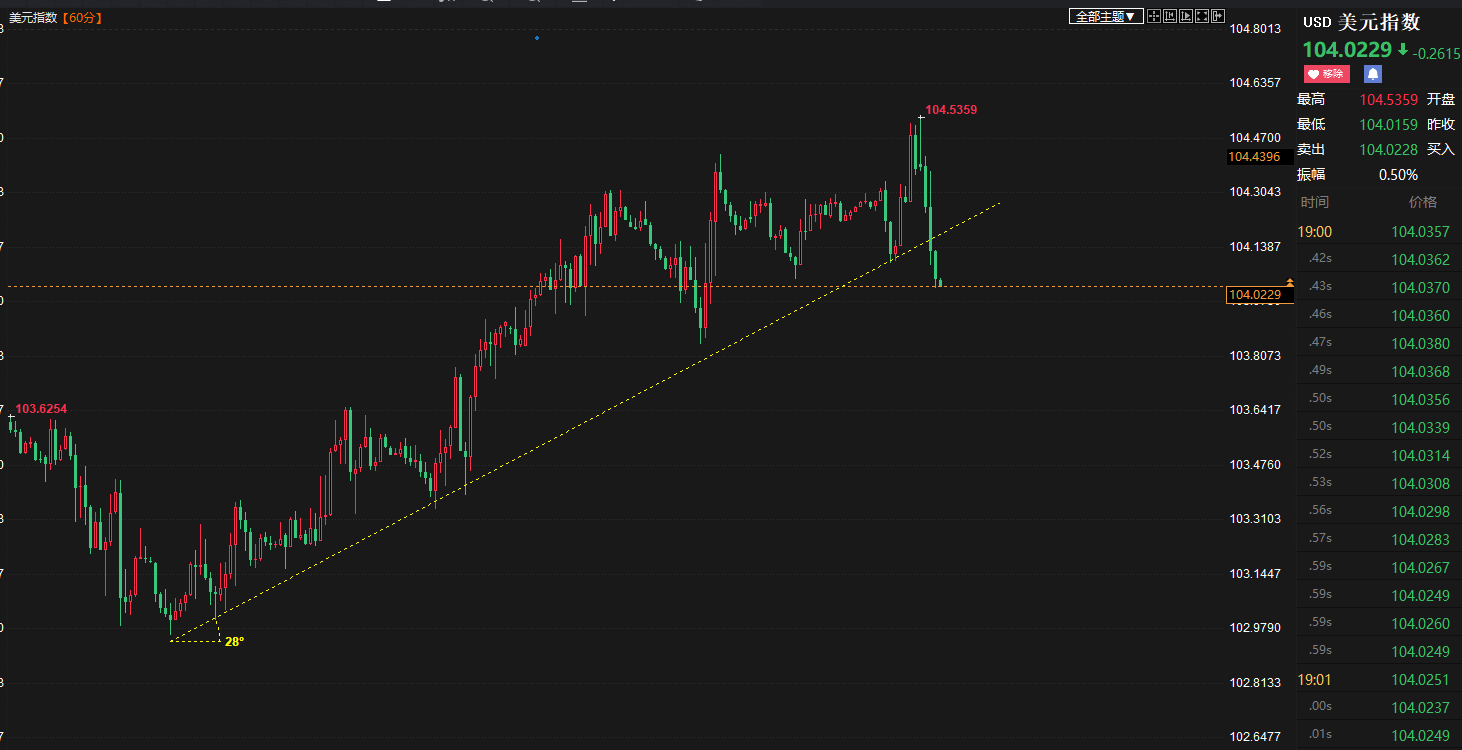Screen dimensions: 1462x750
Task: Toggle fullscreen chart view icon
Action: pyautogui.click(x=1201, y=16)
